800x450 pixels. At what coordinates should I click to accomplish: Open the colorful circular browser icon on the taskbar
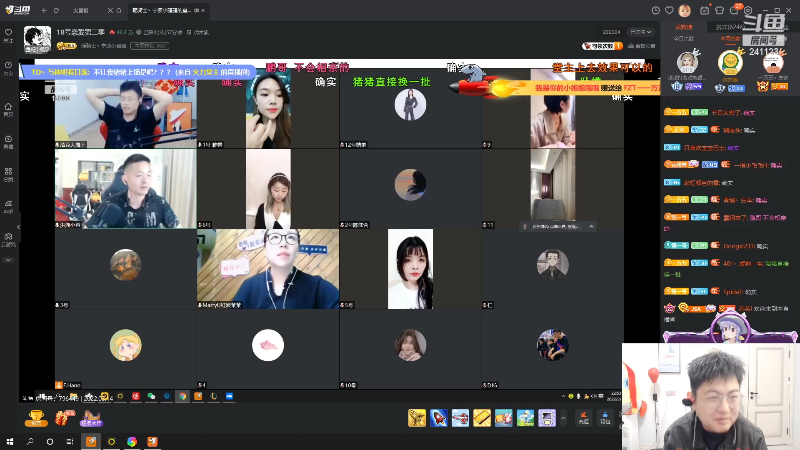point(132,441)
